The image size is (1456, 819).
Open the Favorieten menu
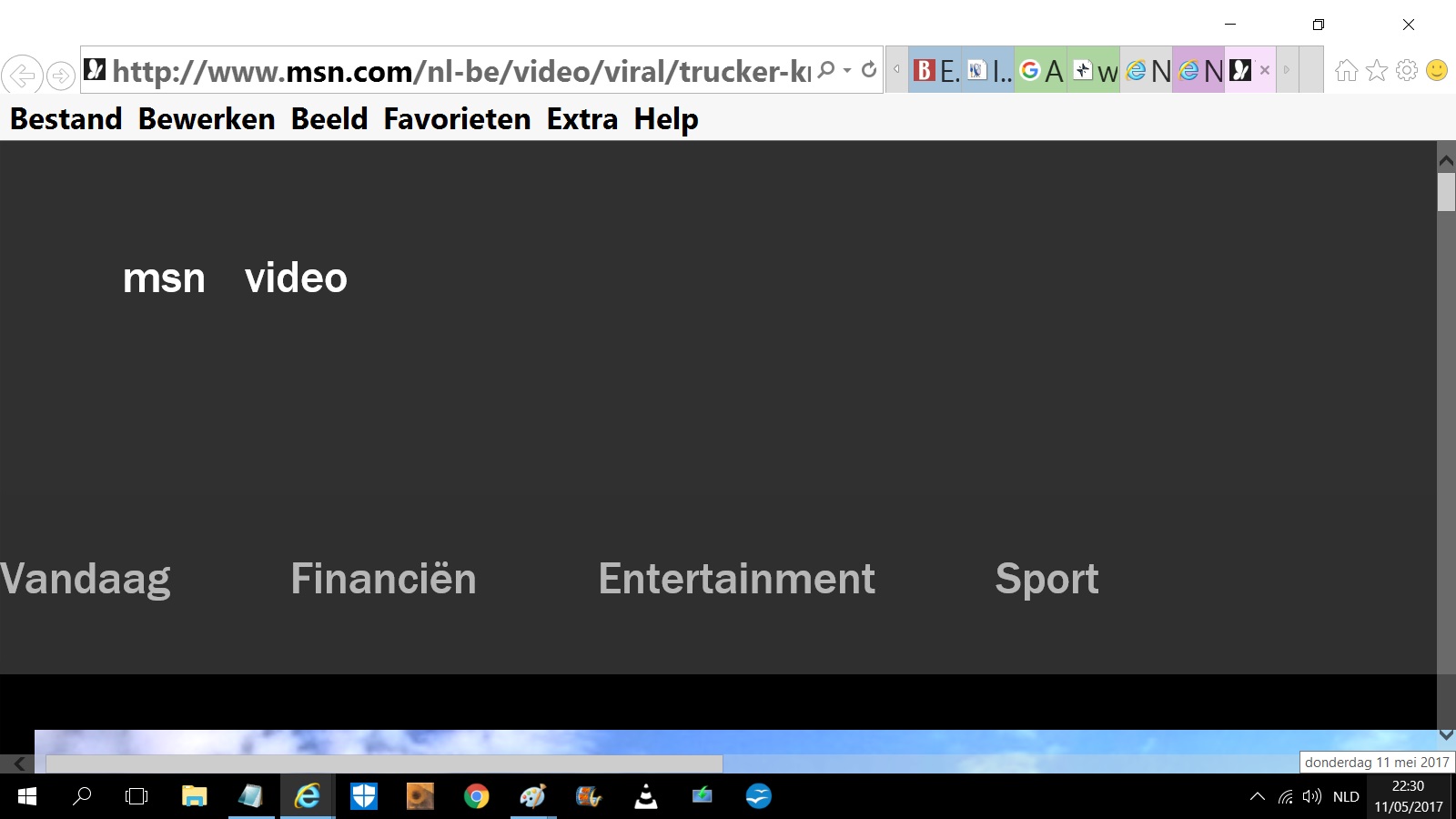[x=457, y=119]
